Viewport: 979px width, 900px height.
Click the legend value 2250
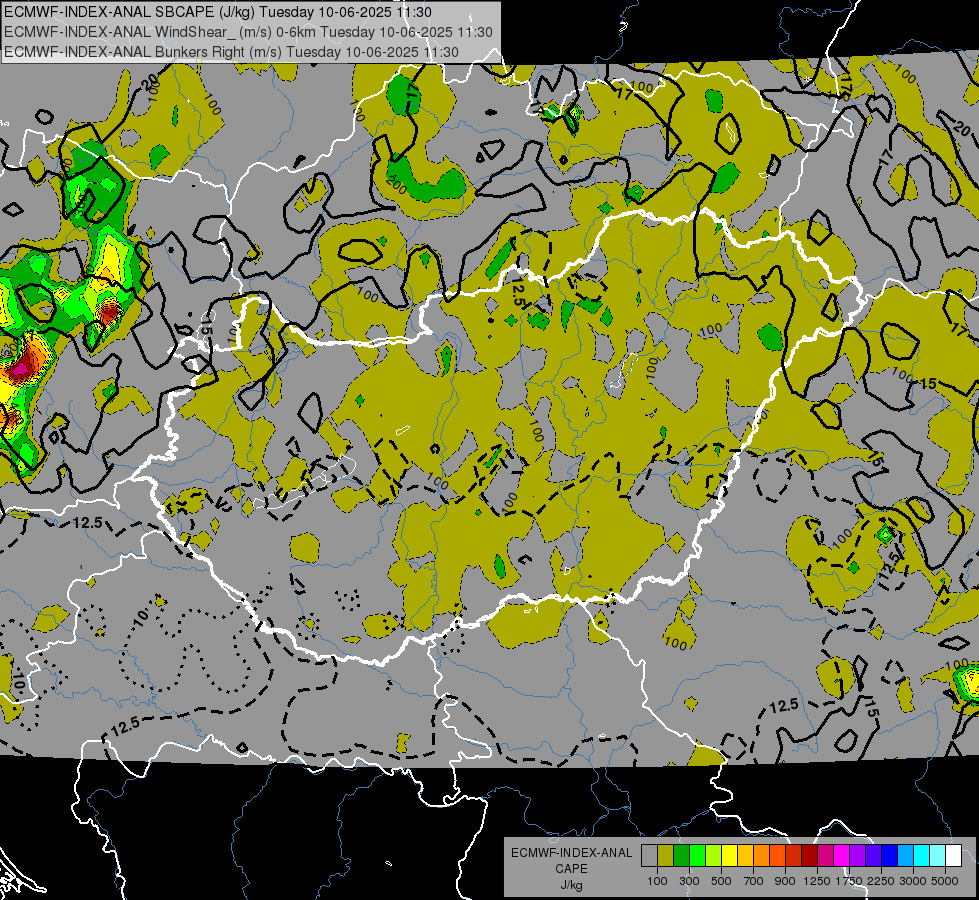pos(881,881)
